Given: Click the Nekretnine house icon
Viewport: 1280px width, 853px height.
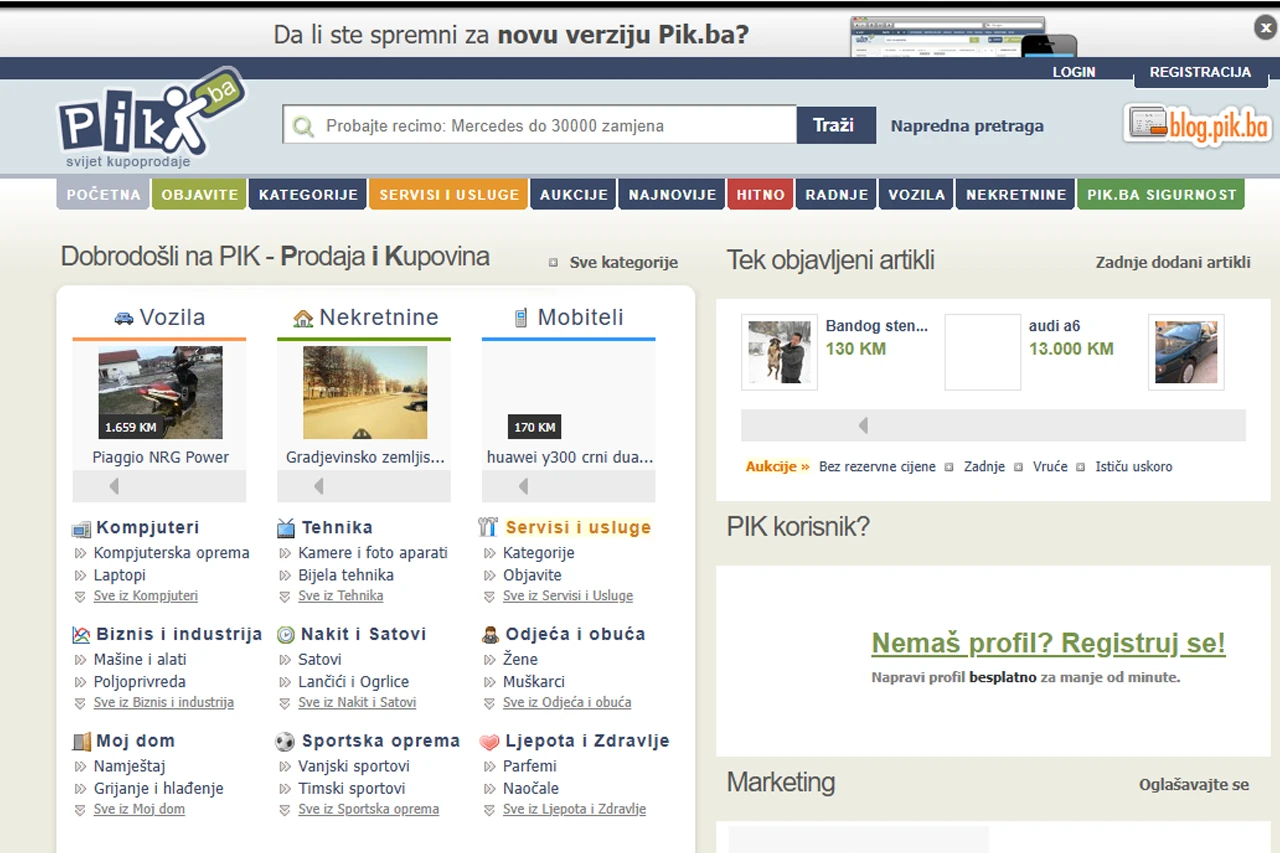Looking at the screenshot, I should point(303,318).
